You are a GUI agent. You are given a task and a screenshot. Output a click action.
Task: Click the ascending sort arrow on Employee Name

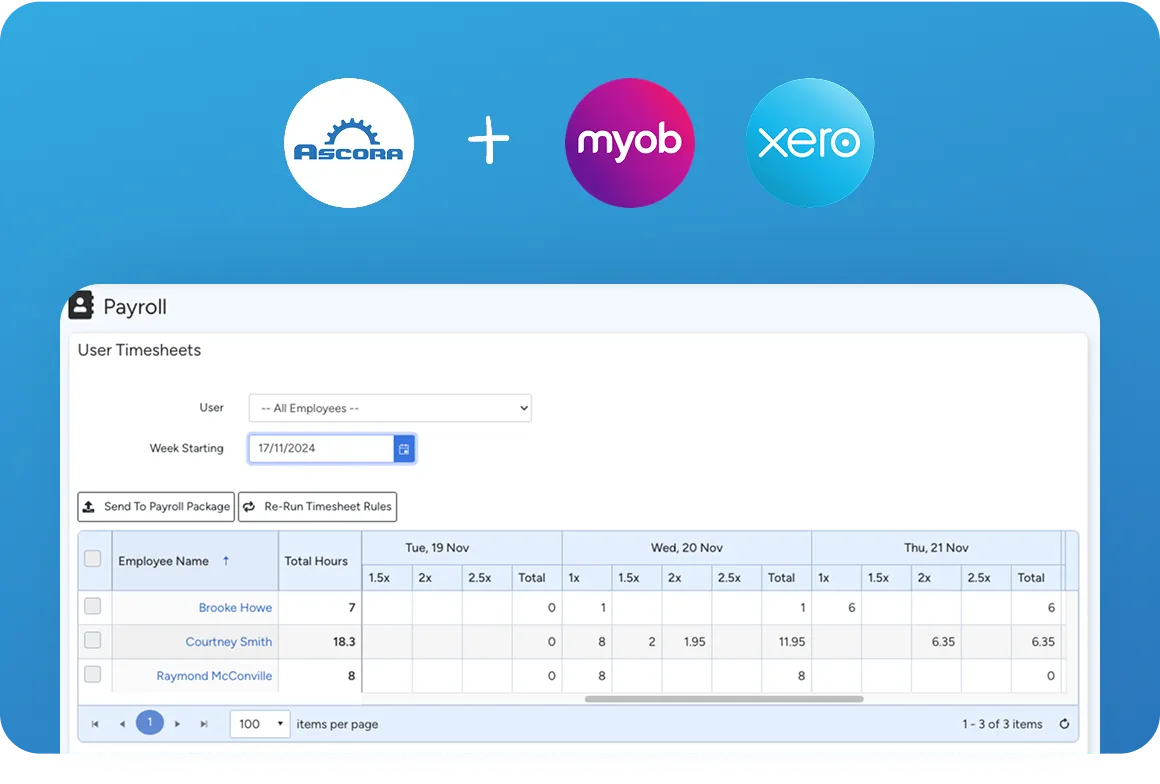tap(226, 561)
